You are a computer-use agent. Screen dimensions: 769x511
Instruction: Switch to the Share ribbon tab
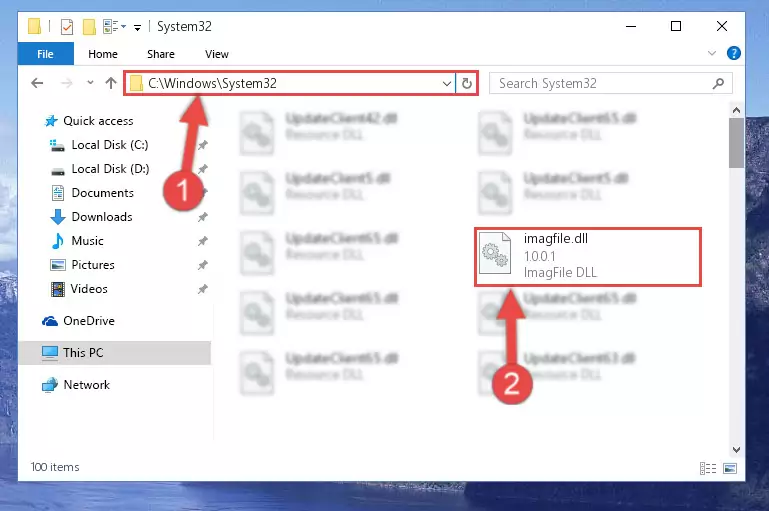pos(161,54)
